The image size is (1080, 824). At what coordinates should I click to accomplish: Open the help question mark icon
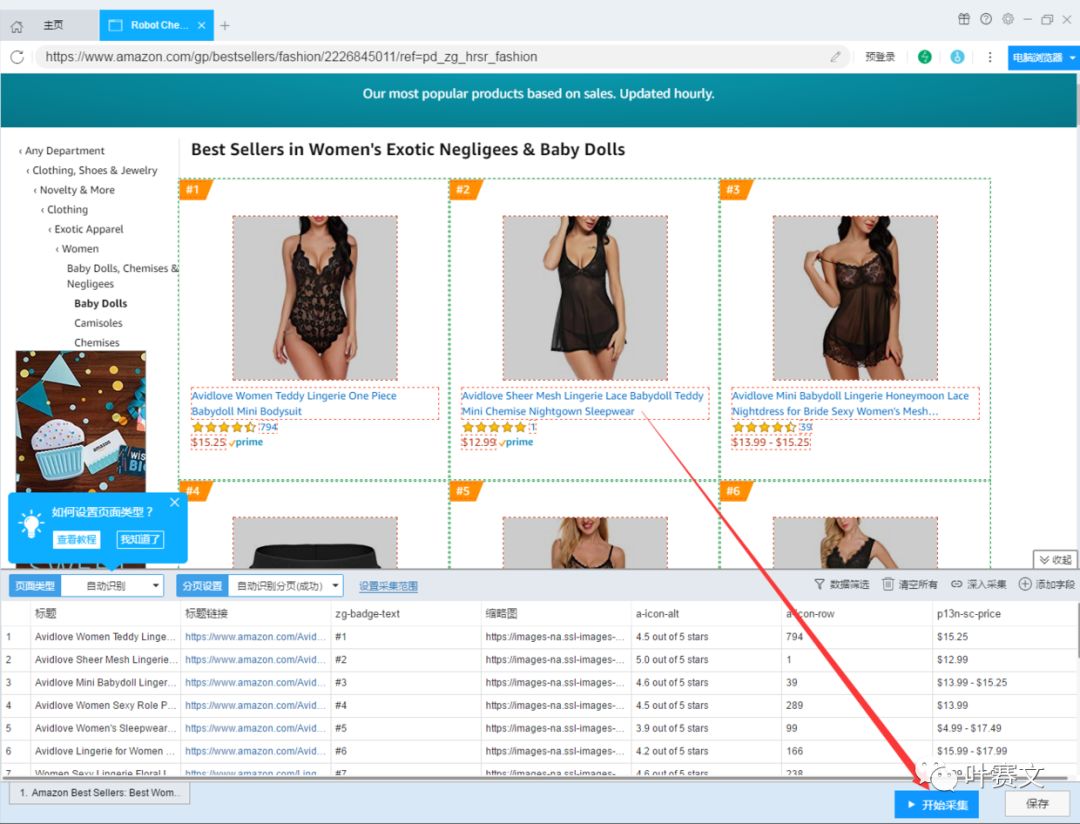click(986, 19)
